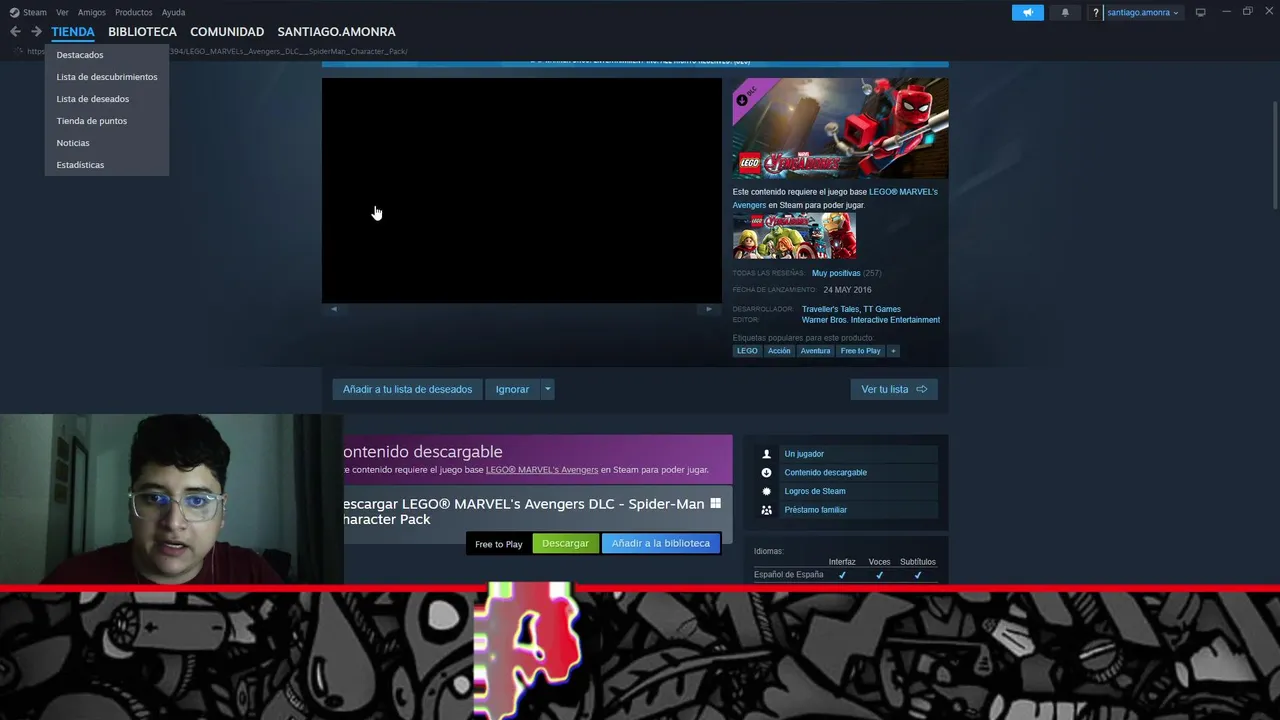Open the santiago.amonra account dropdown
This screenshot has height=720, width=1280.
1143,12
